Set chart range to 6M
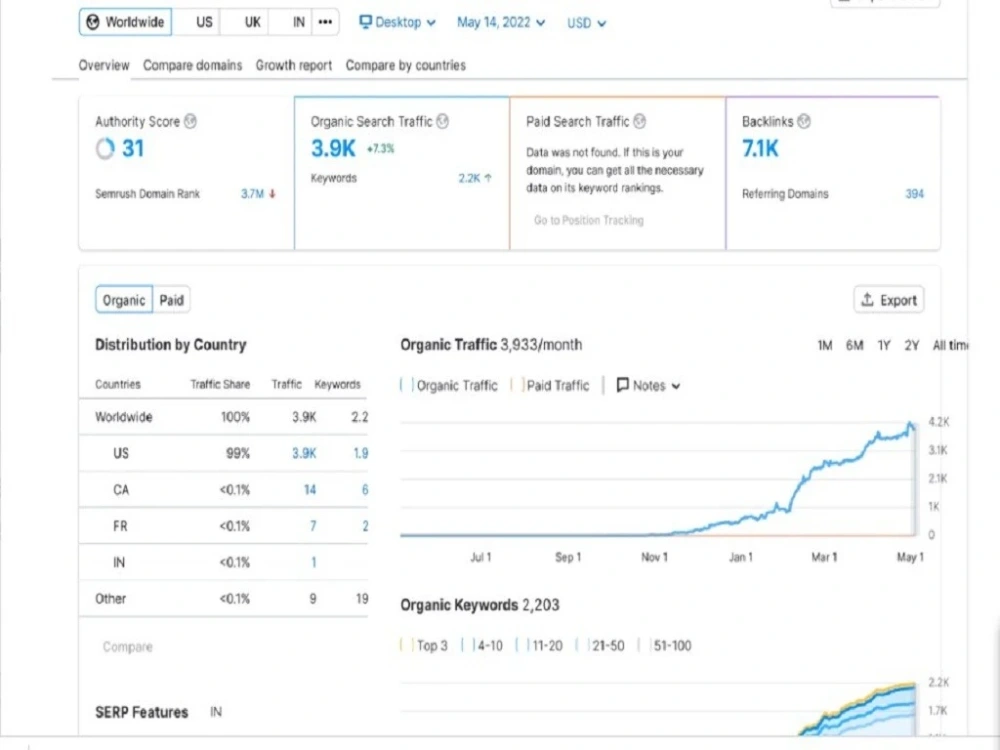Viewport: 1000px width, 750px height. 855,345
